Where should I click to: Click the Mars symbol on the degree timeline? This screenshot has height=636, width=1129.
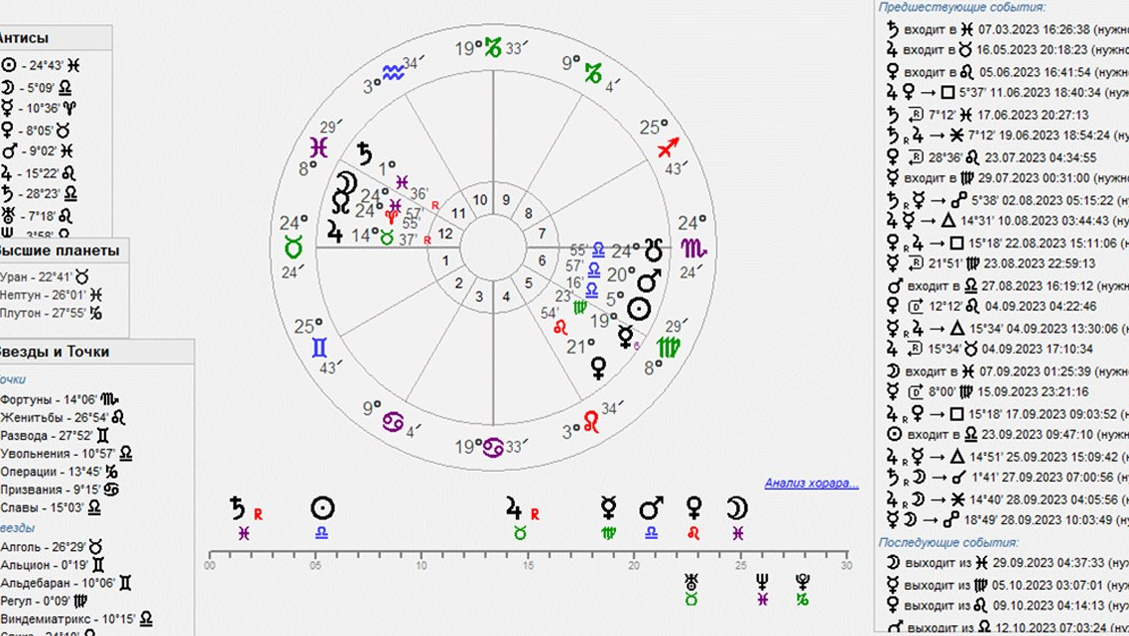click(652, 508)
